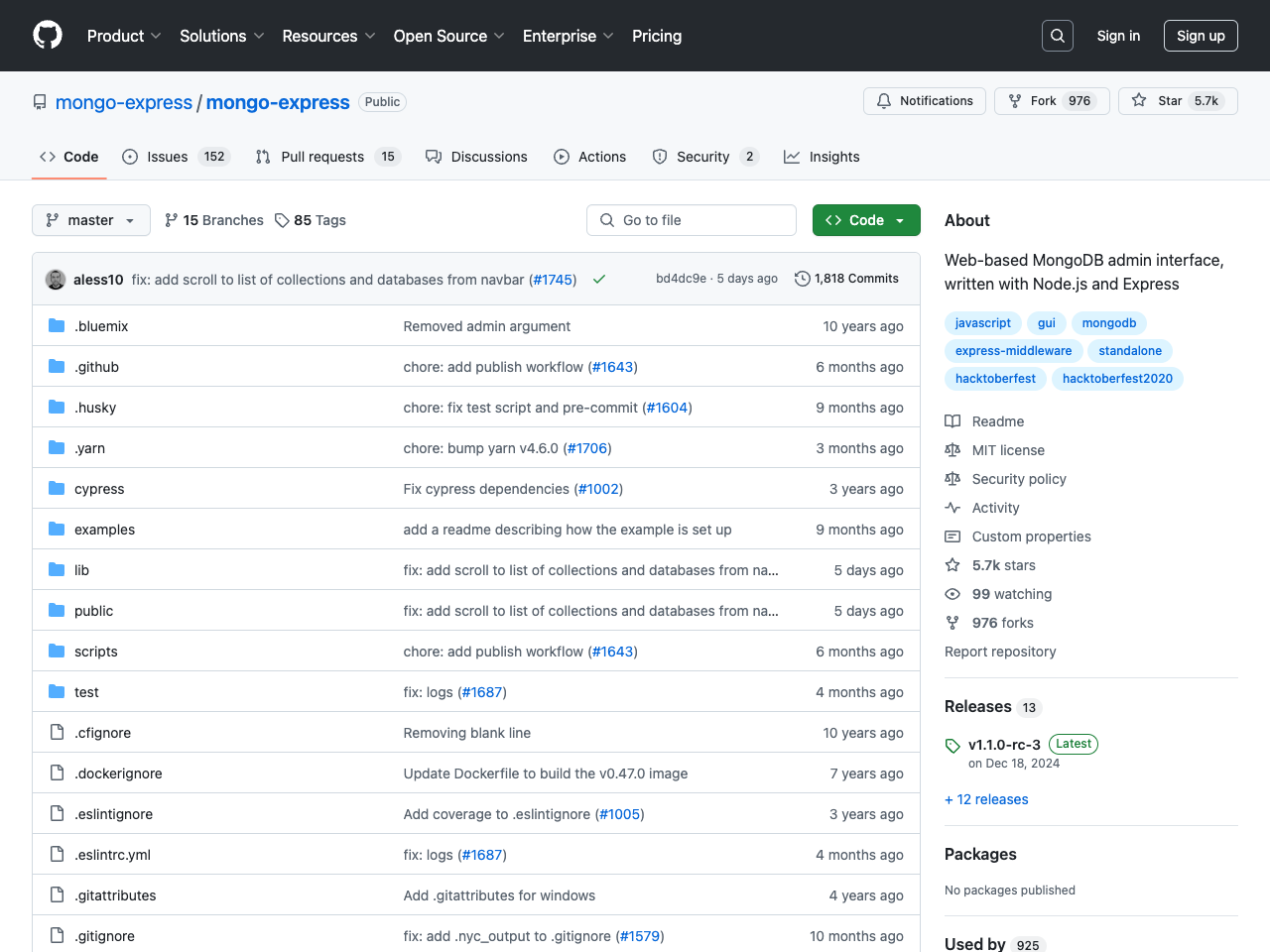Click the scale icon beside MIT license
This screenshot has height=952, width=1270.
click(x=952, y=450)
